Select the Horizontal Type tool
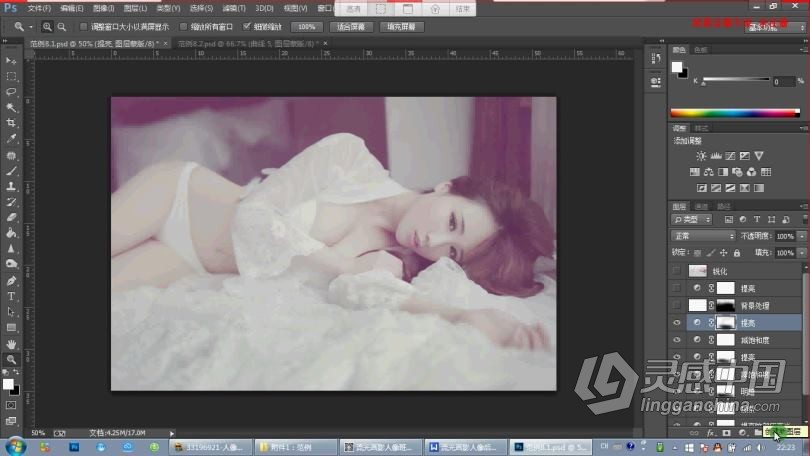The width and height of the screenshot is (810, 456). [11, 296]
